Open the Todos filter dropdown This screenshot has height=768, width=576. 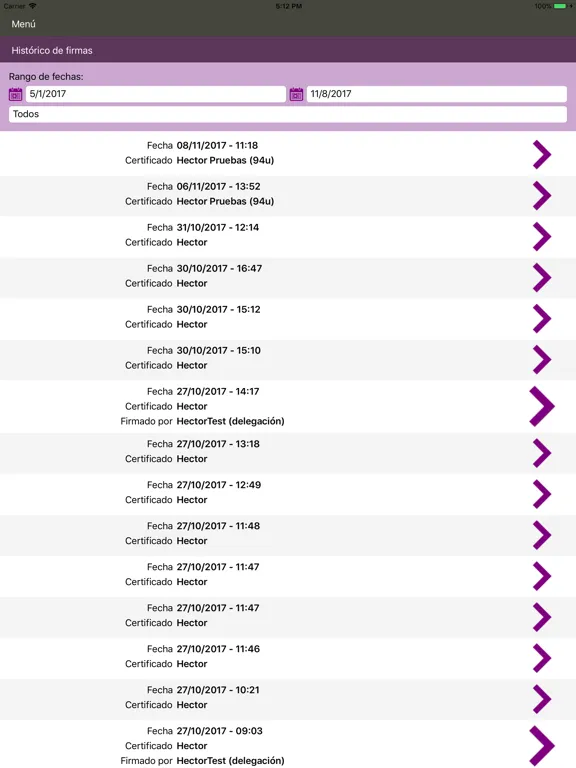288,114
